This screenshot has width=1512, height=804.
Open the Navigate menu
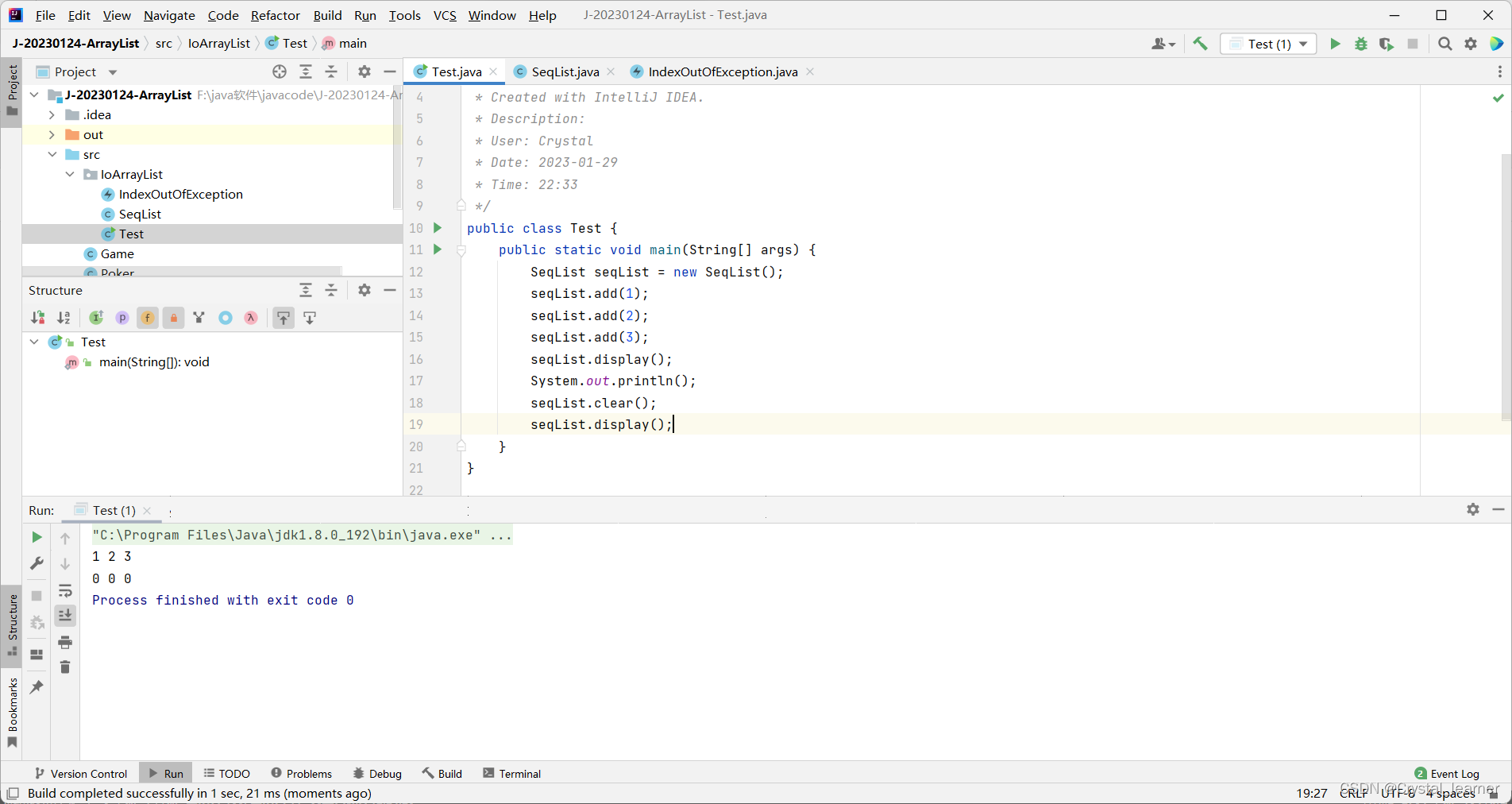coord(169,15)
